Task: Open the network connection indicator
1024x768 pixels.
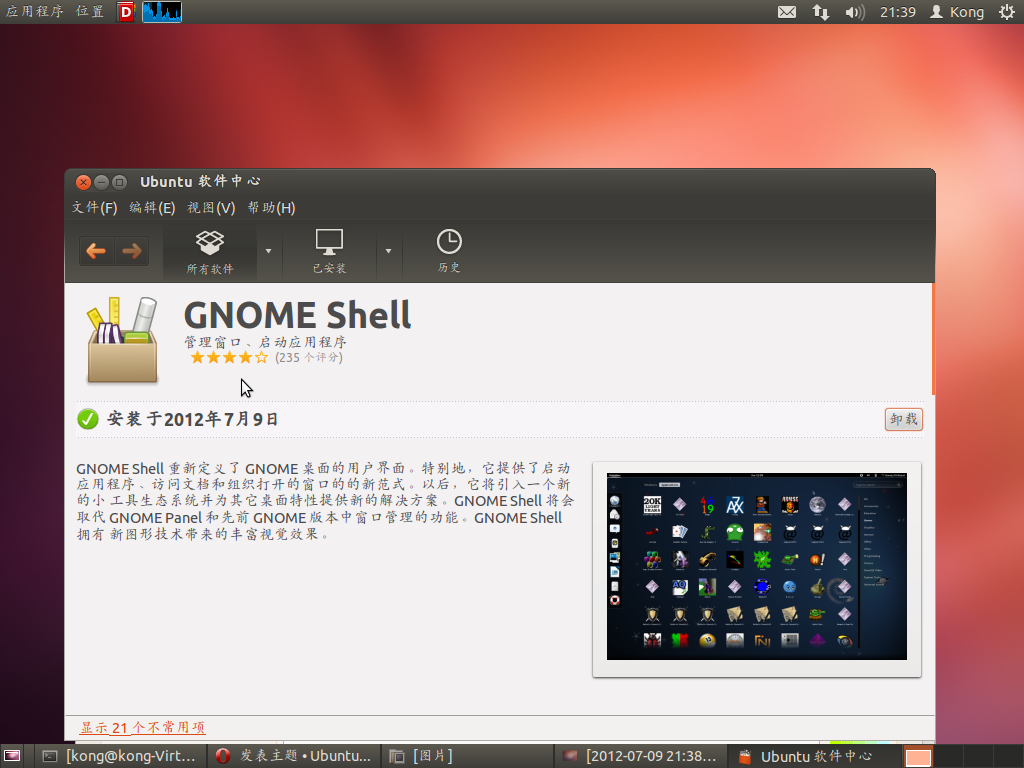Action: coord(821,12)
